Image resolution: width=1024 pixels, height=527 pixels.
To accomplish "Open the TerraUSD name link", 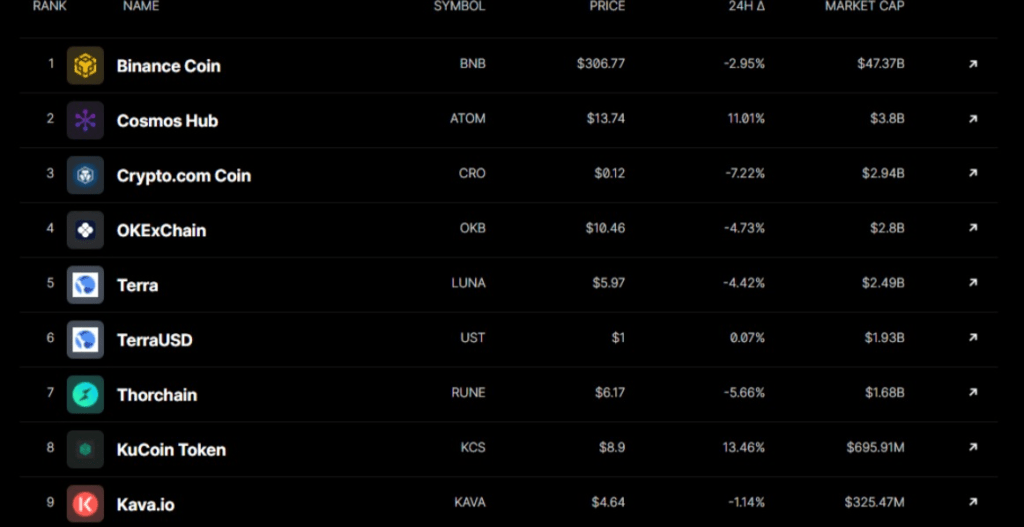I will coord(155,340).
